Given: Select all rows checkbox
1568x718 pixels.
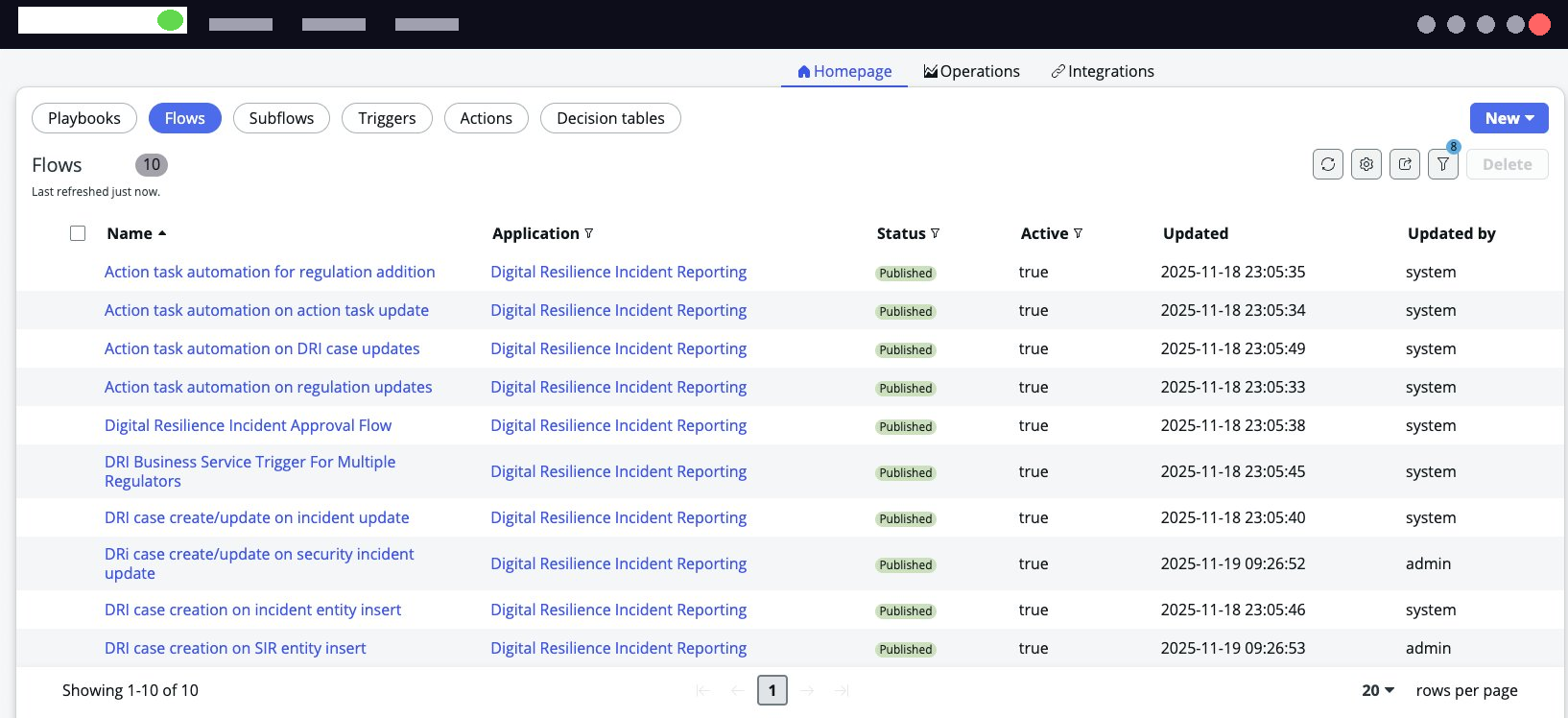Looking at the screenshot, I should [78, 233].
